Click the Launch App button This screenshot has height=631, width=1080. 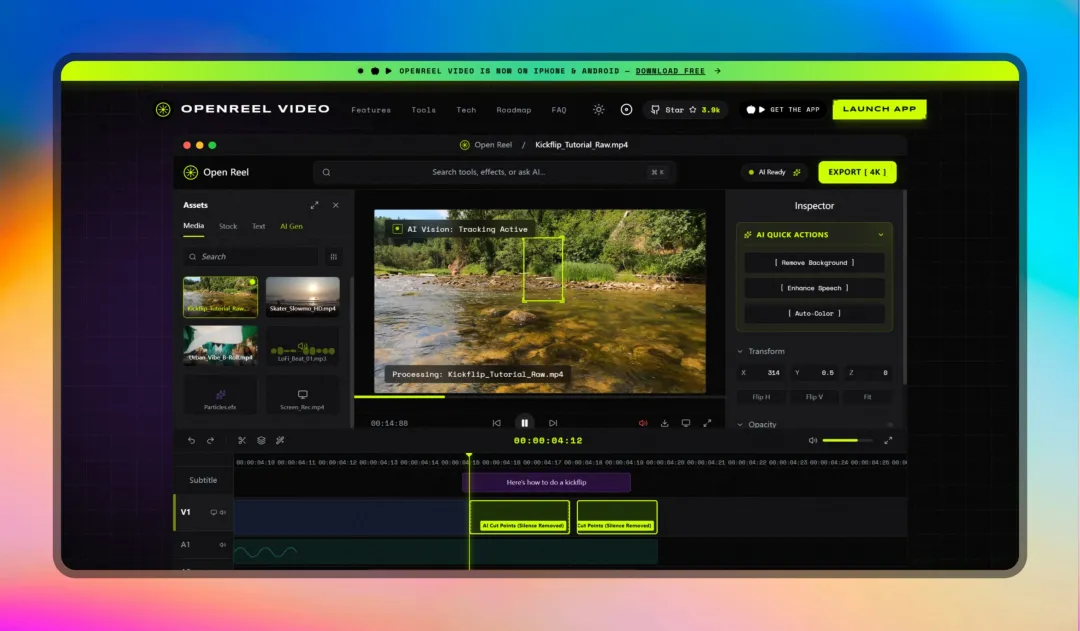click(x=879, y=109)
